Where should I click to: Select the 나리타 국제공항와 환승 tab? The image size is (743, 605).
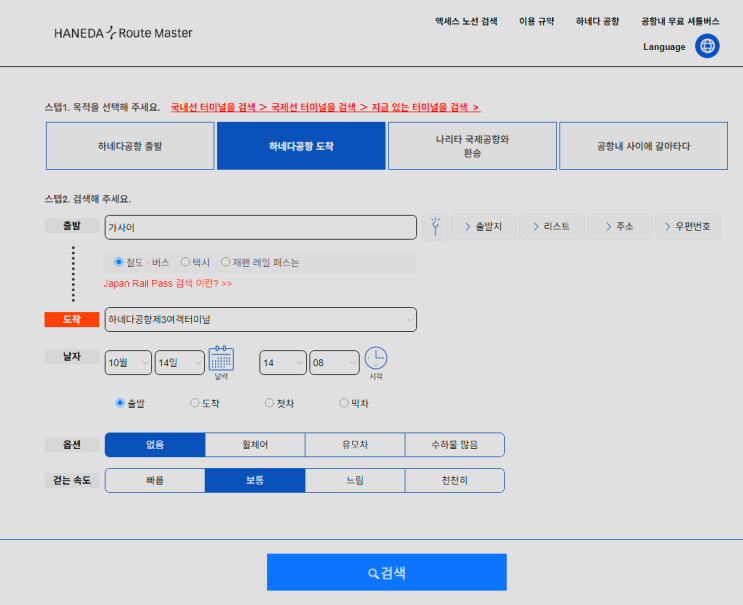(x=472, y=146)
